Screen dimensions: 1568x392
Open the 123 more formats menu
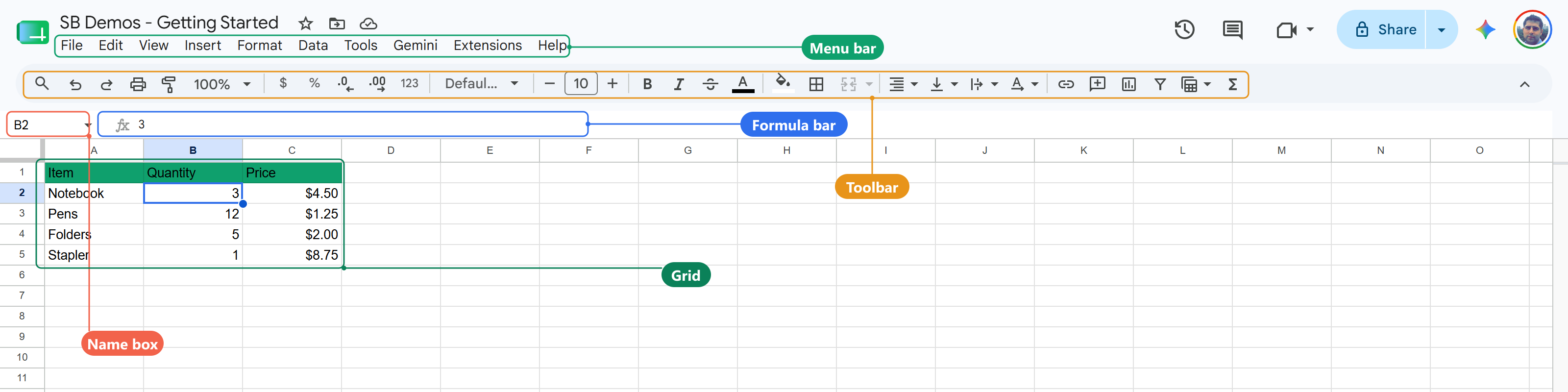[x=410, y=83]
